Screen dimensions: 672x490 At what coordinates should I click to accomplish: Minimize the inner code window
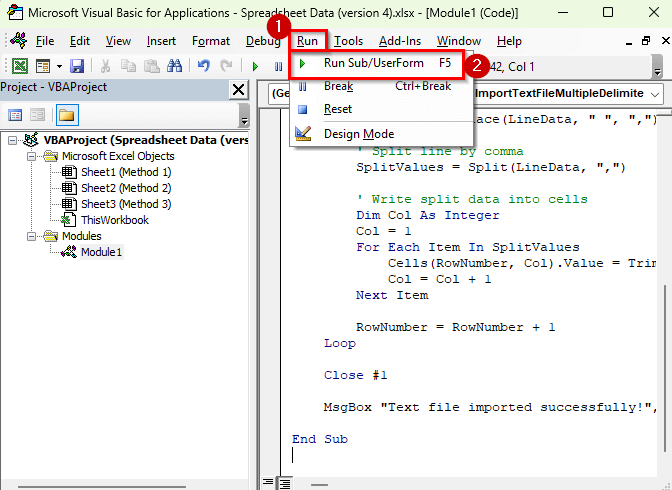point(629,42)
